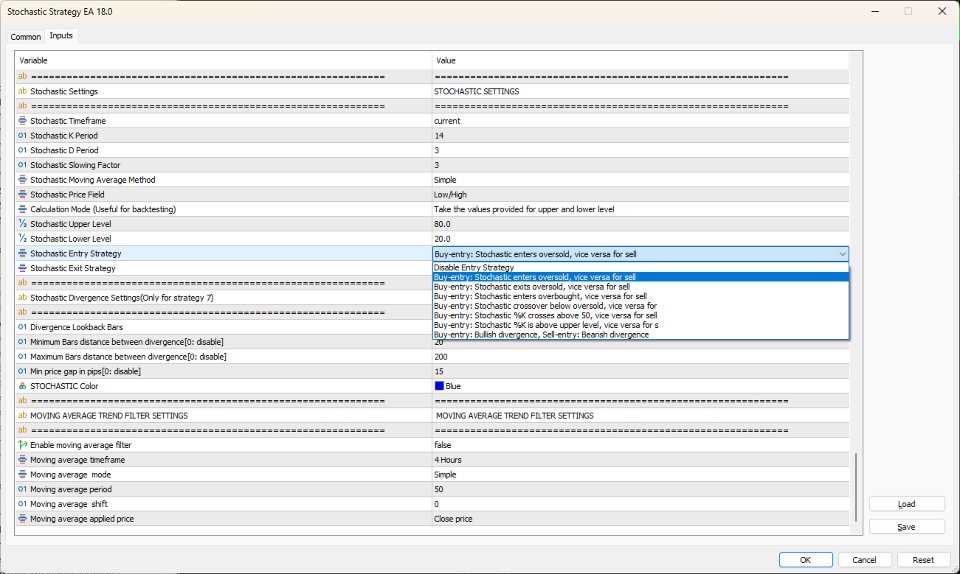Click the enum icon beside Stochastic Price Field

click(23, 194)
